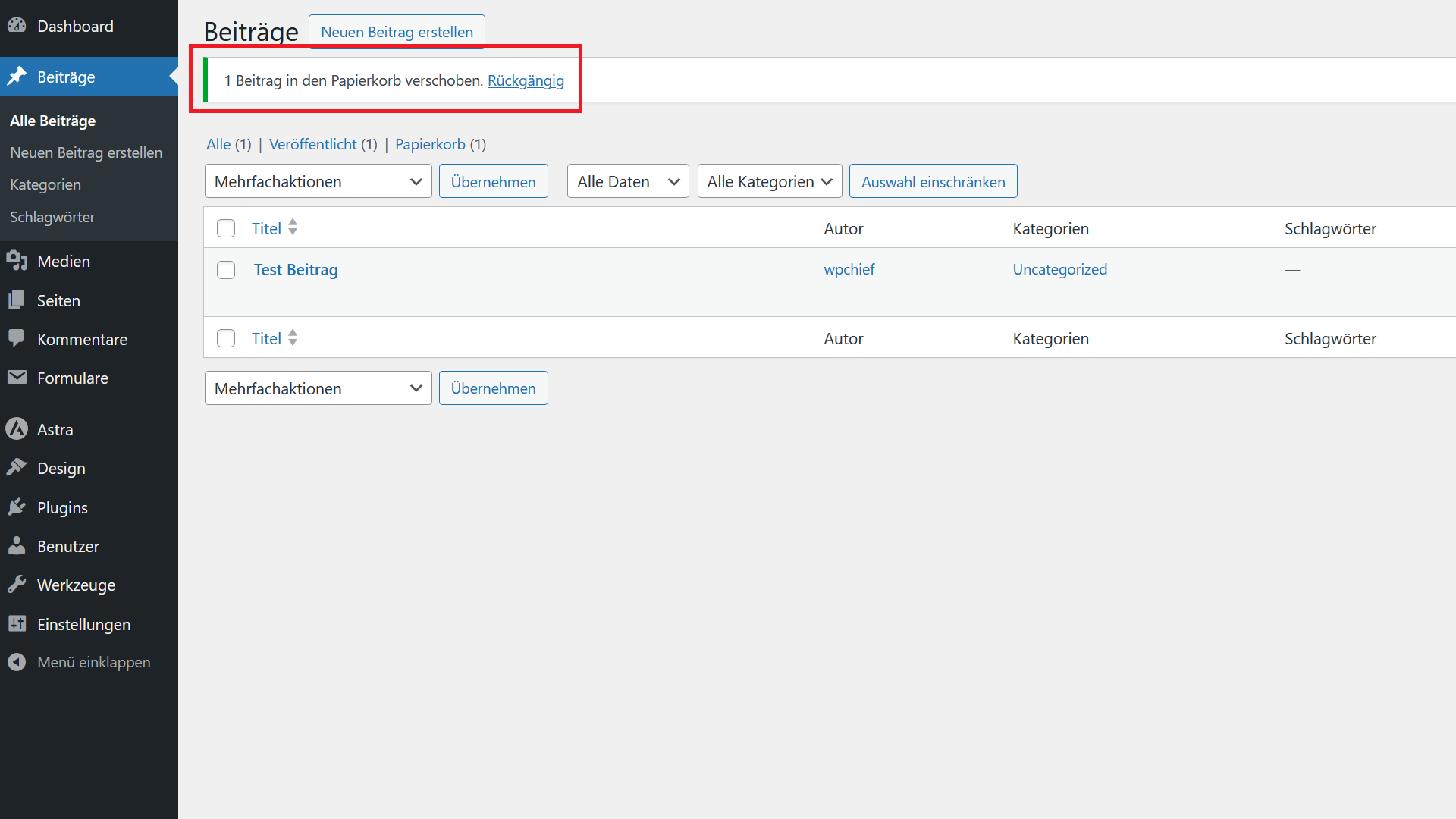Open the bottom Mehrfachaktionen dropdown
This screenshot has width=1456, height=819.
tap(318, 388)
